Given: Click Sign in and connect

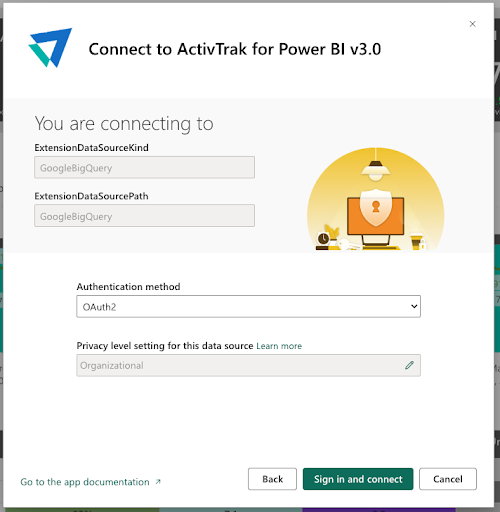Looking at the screenshot, I should (358, 479).
